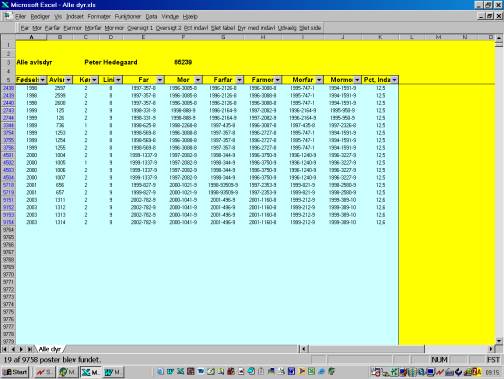This screenshot has height=379, width=504.
Task: Open the Køn column filter dropdown
Action: 95,80
